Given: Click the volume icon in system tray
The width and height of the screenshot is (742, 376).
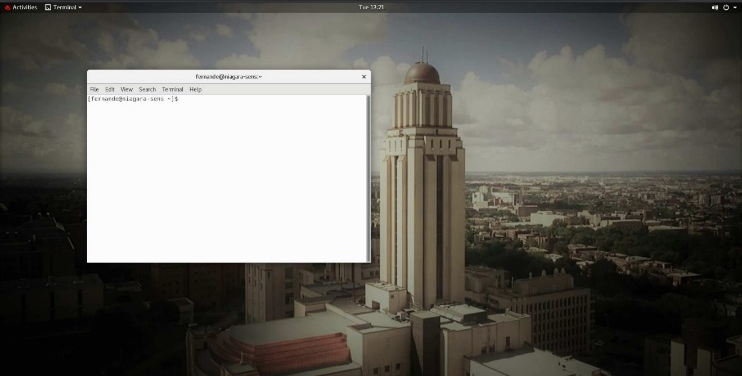Looking at the screenshot, I should coord(715,8).
